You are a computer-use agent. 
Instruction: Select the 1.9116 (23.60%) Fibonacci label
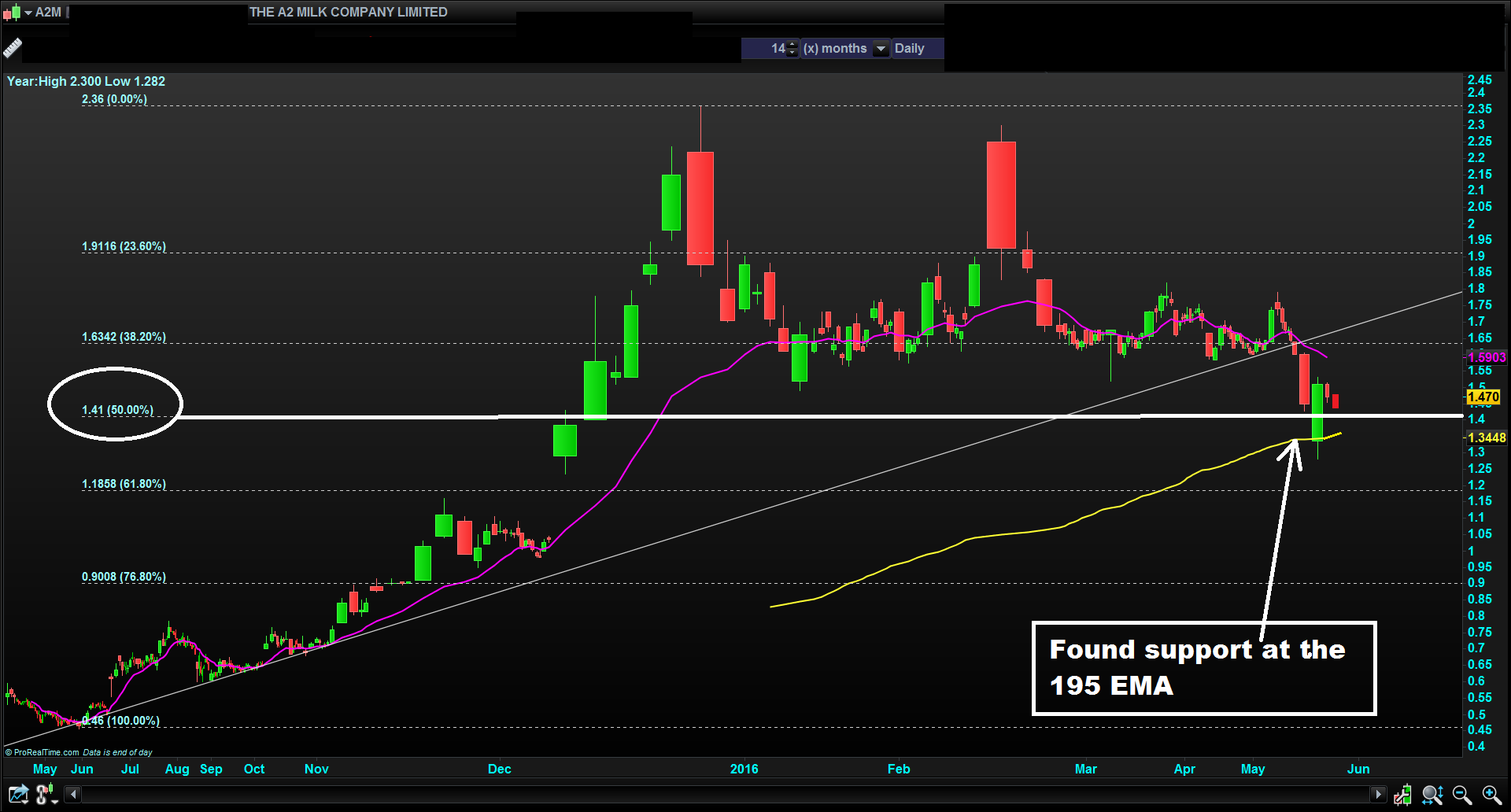pyautogui.click(x=124, y=246)
